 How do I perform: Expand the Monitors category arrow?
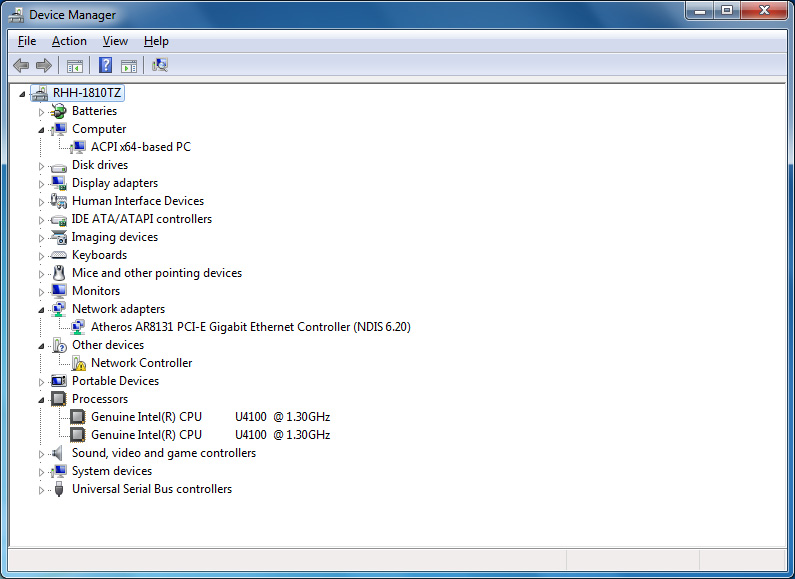pyautogui.click(x=42, y=292)
